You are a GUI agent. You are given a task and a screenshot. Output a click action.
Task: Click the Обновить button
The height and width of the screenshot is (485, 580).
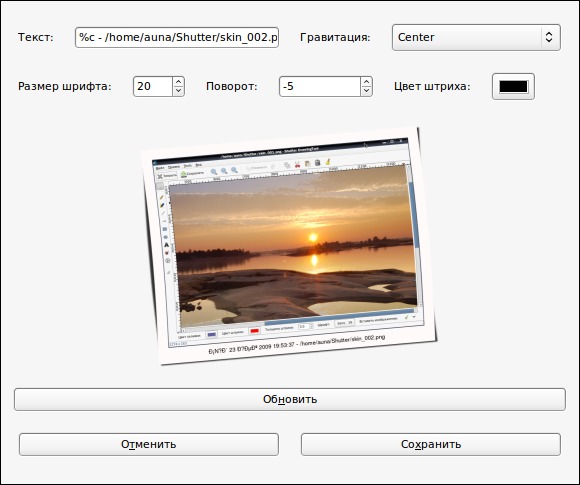pyautogui.click(x=290, y=400)
